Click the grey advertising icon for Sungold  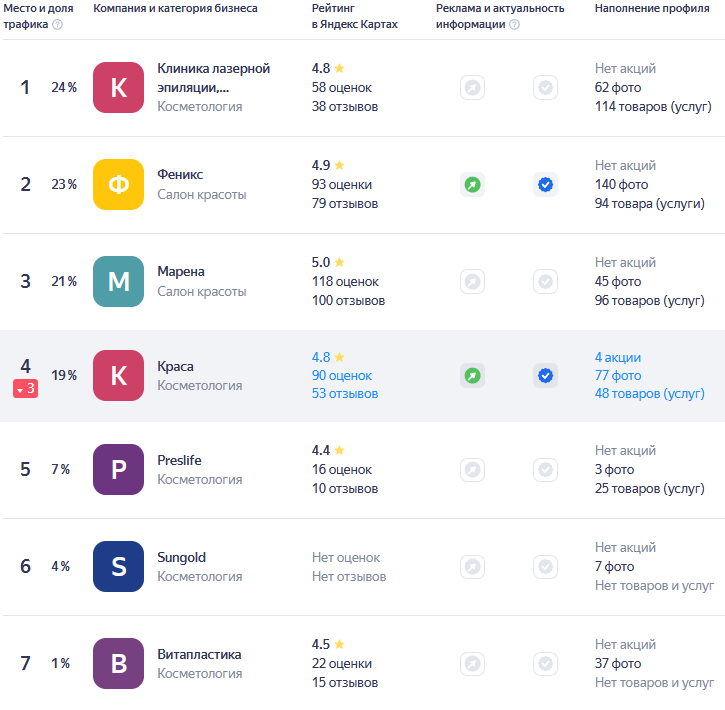coord(472,567)
